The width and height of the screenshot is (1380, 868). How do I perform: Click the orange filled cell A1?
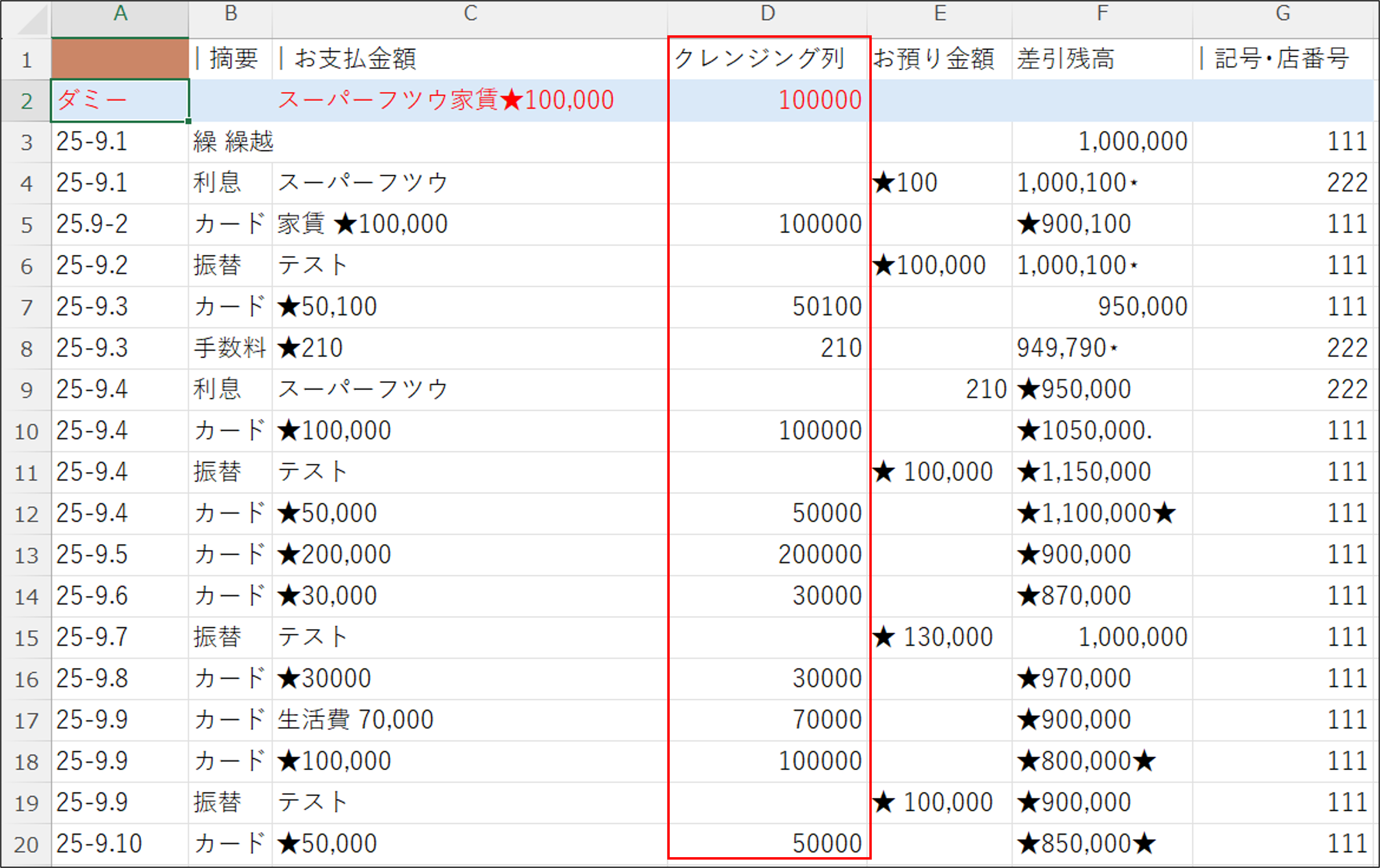(x=120, y=58)
